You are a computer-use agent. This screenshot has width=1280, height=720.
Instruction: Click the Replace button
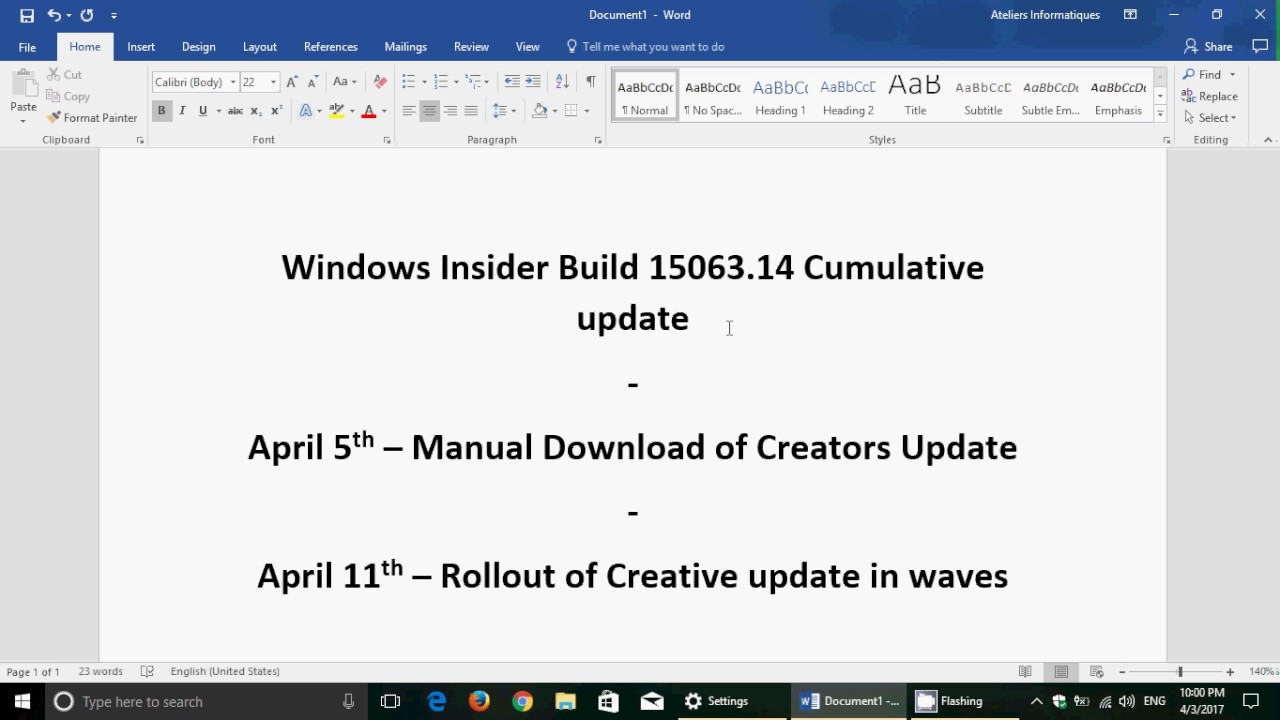tap(1210, 96)
